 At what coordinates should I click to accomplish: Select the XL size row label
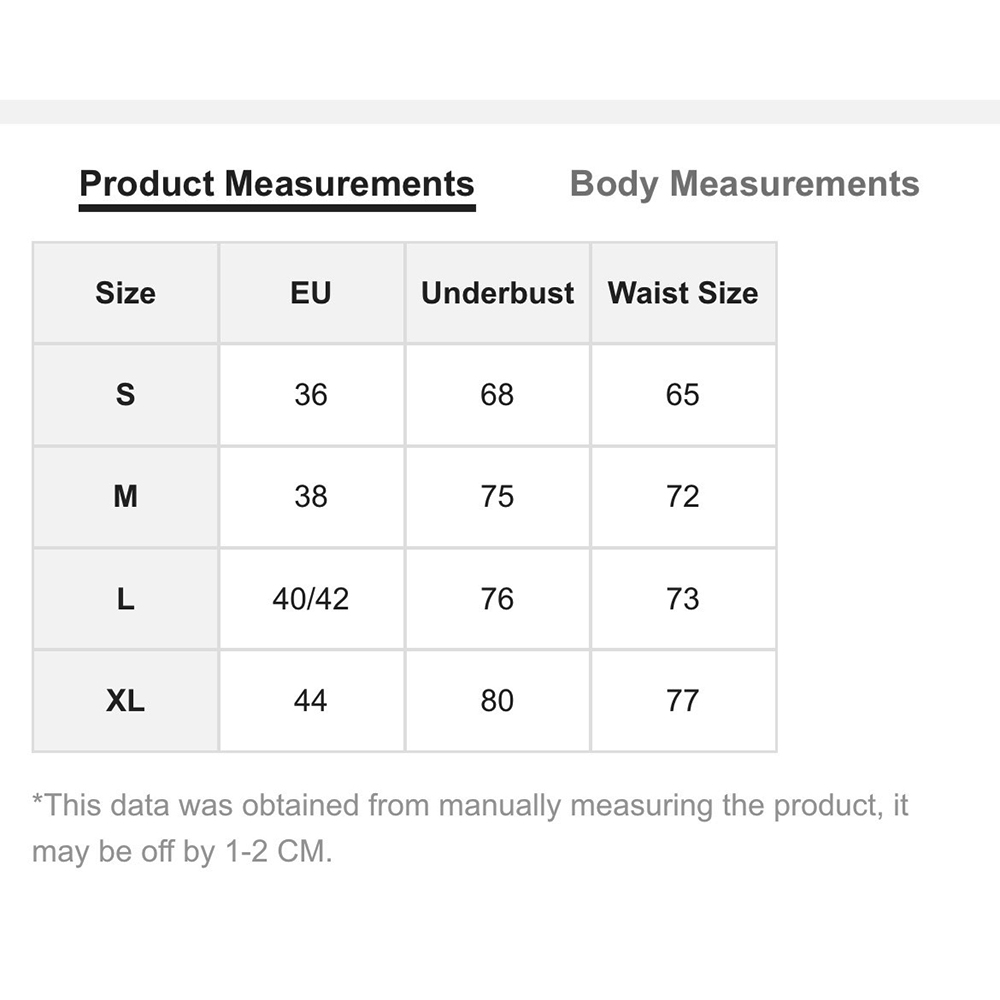point(126,701)
